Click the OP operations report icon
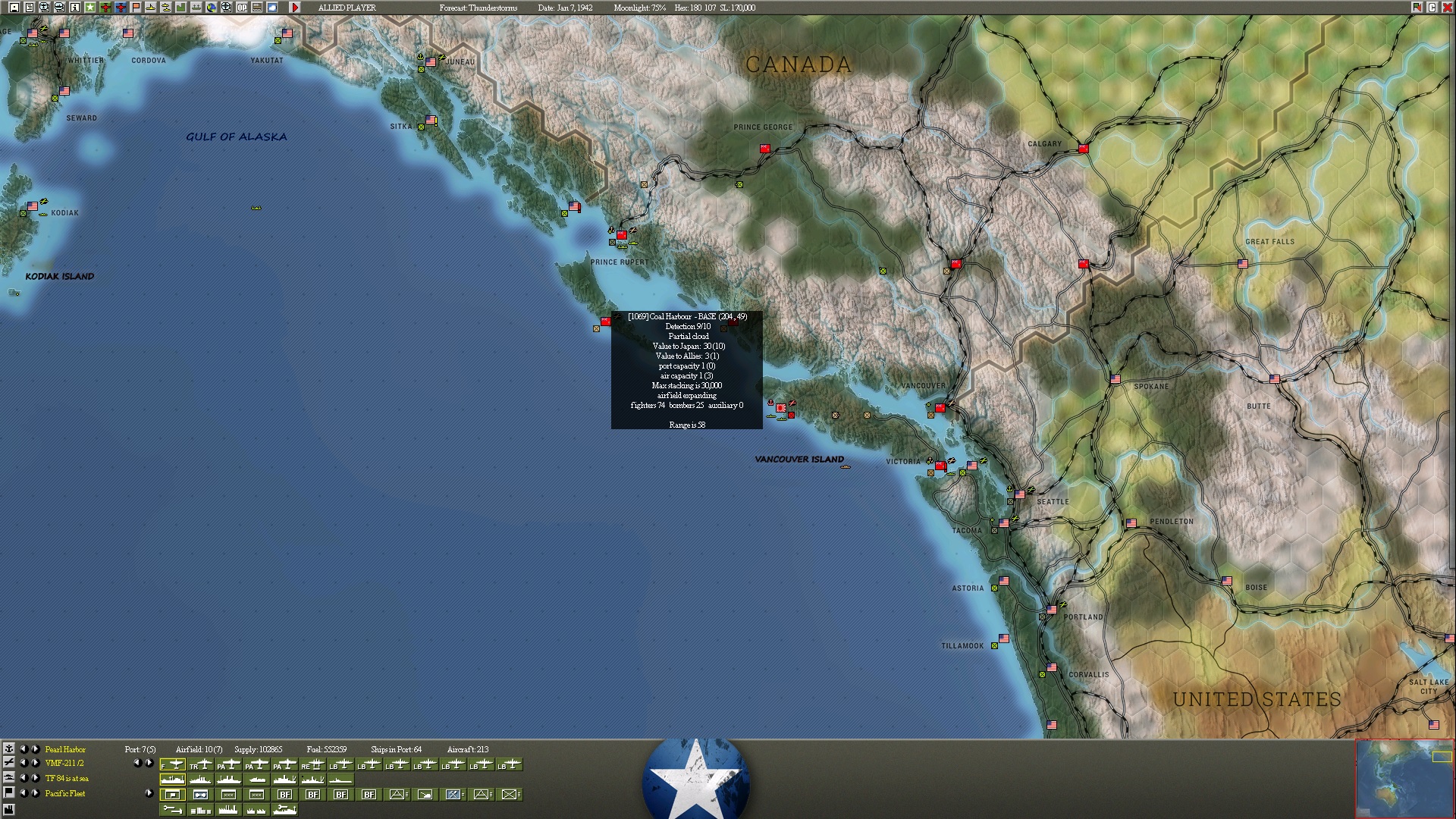1456x819 pixels. coord(242,8)
